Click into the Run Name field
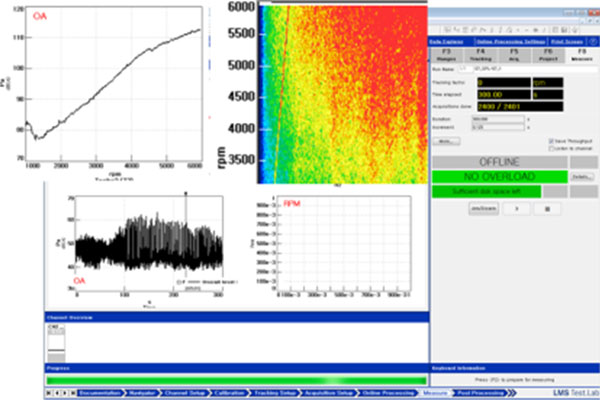Screen dimensions: 600x400 pyautogui.click(x=535, y=69)
